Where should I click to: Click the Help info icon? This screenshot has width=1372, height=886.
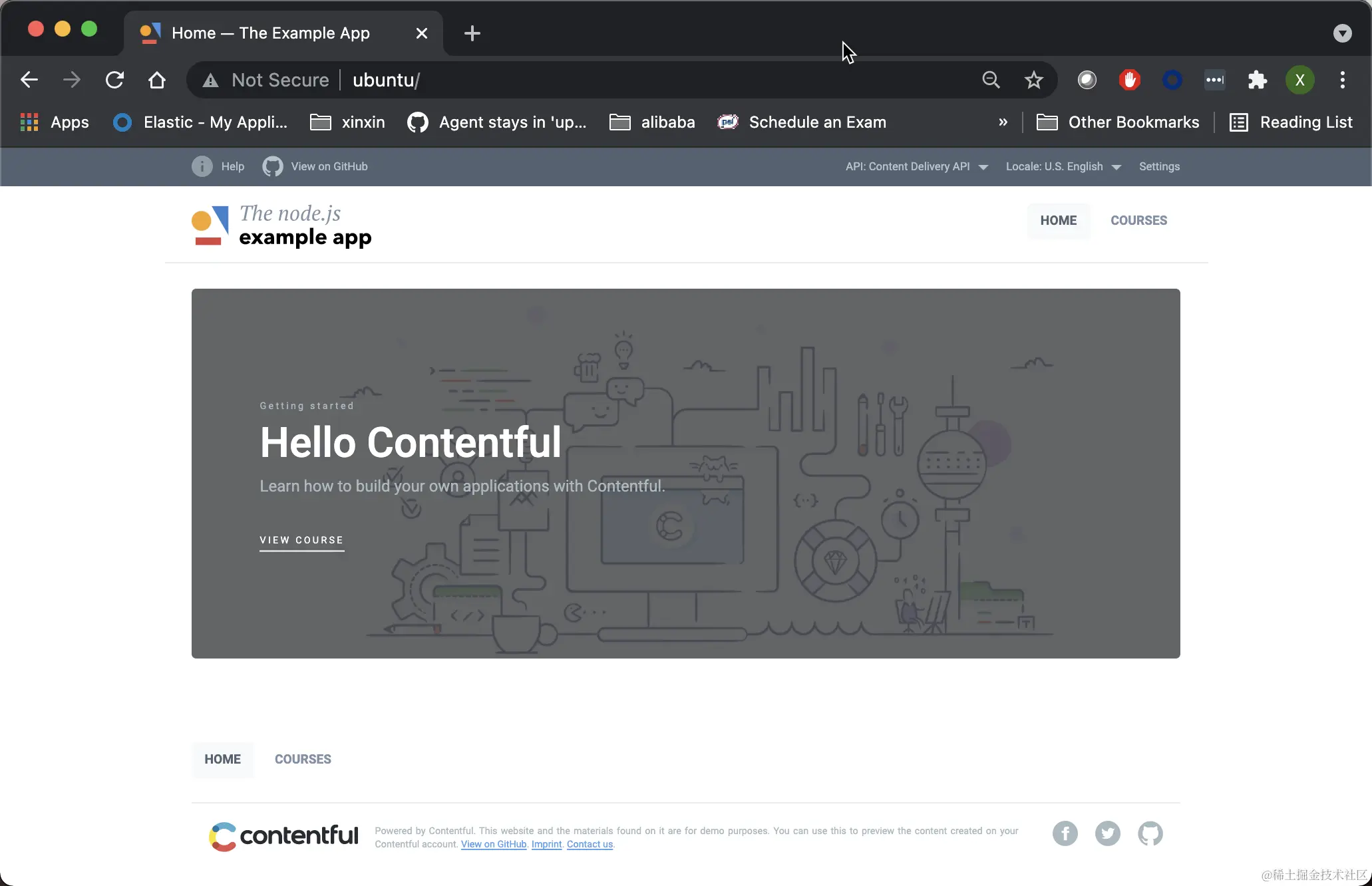coord(202,166)
